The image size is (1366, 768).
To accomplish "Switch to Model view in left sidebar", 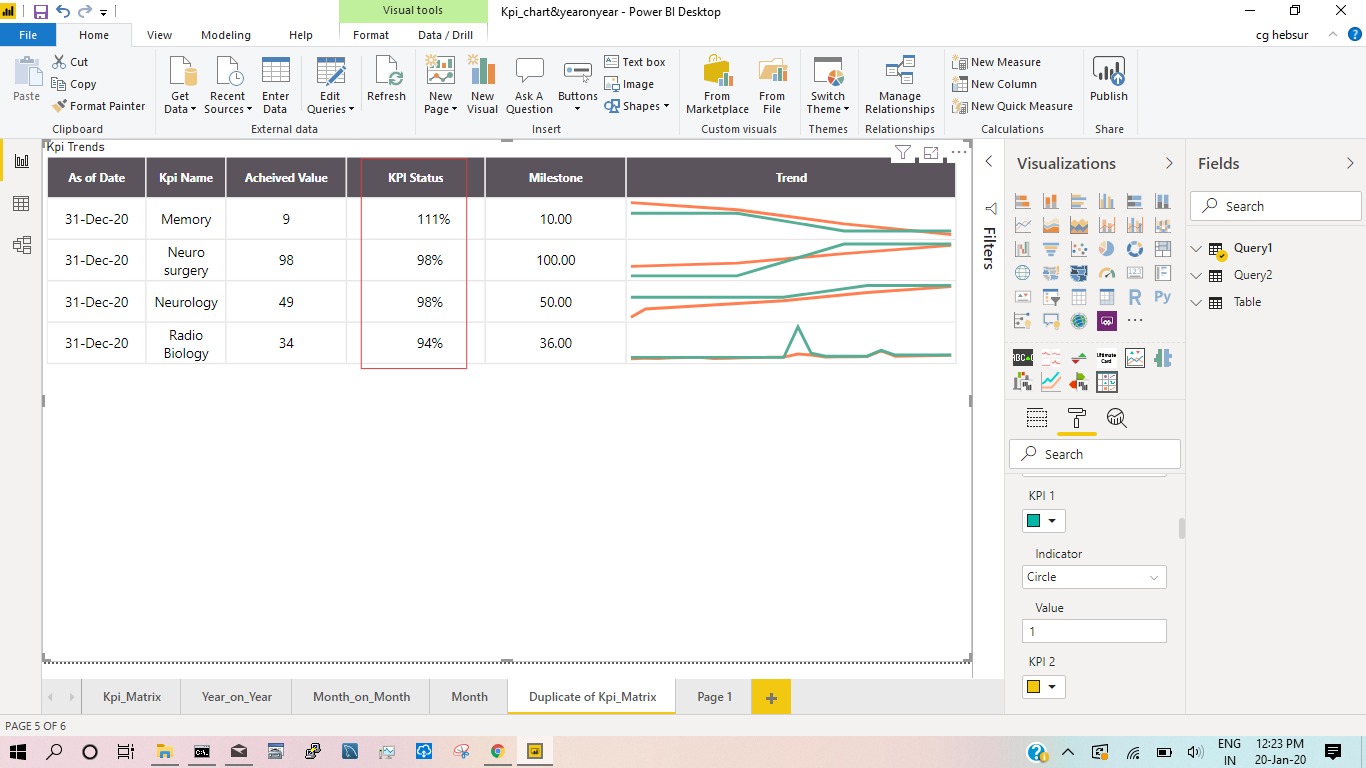I will coord(21,244).
